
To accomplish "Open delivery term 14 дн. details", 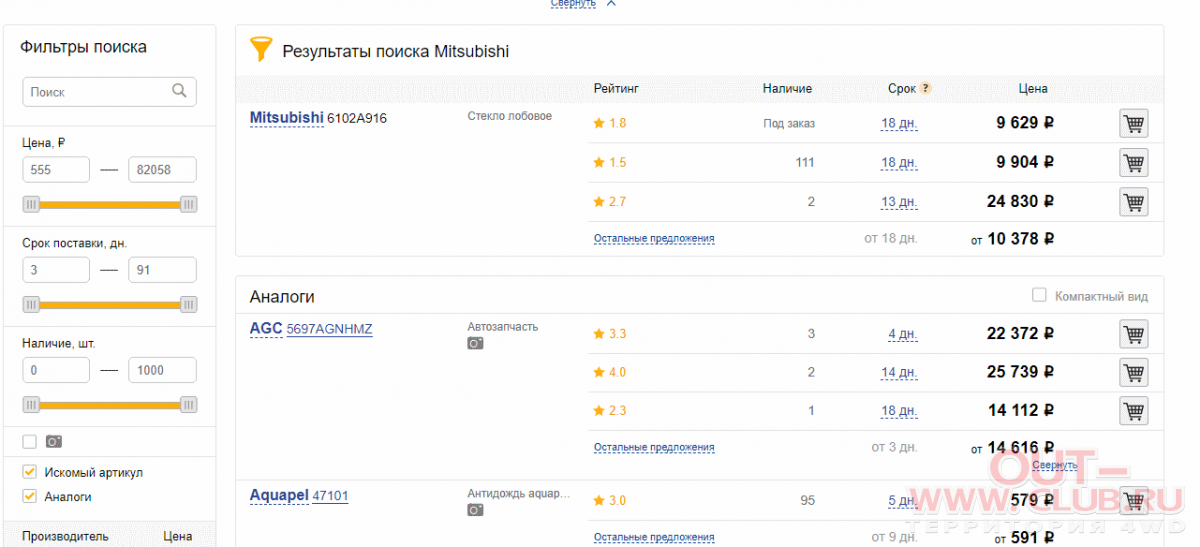I will 899,373.
